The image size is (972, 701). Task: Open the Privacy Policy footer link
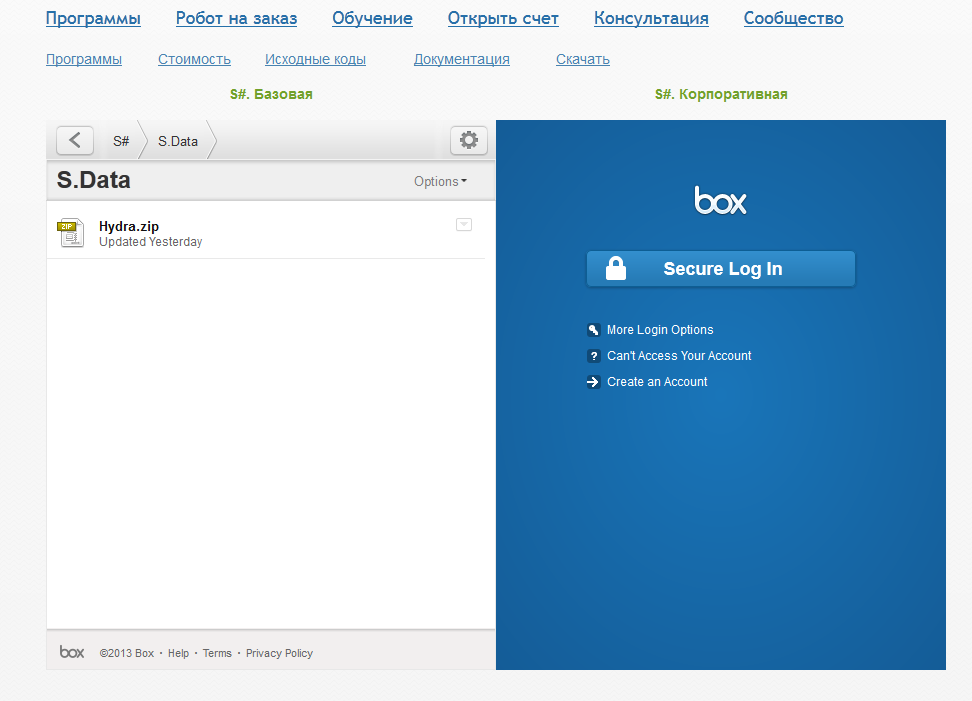coord(279,653)
